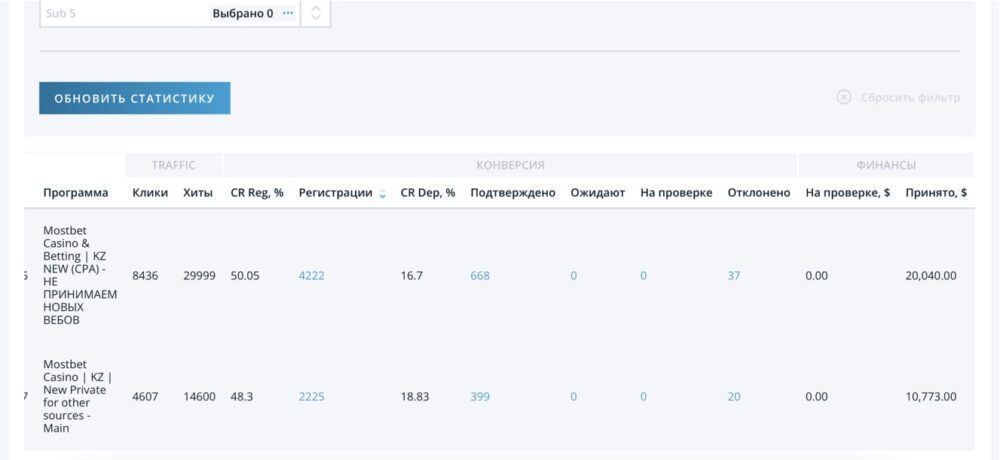Sort by the Клики column header
The height and width of the screenshot is (460, 1000).
pos(150,193)
